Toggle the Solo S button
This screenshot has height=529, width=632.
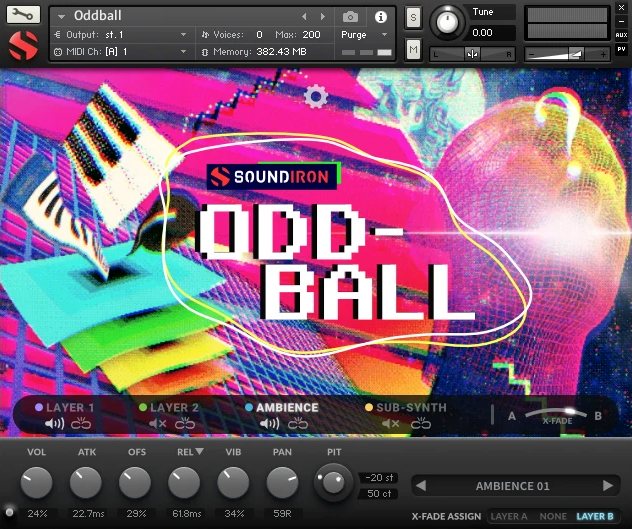point(413,18)
